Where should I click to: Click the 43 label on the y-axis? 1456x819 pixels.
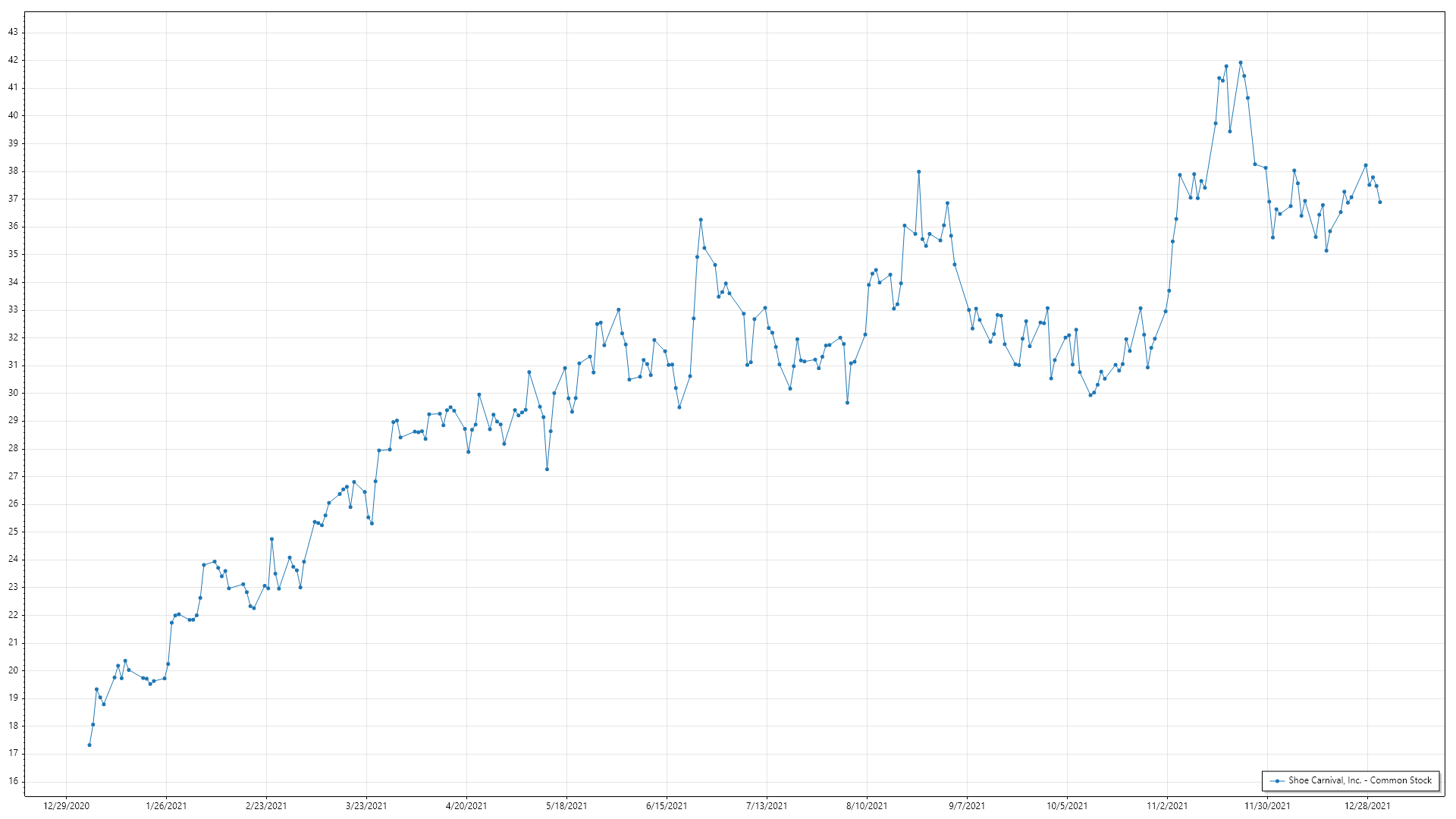tap(13, 32)
